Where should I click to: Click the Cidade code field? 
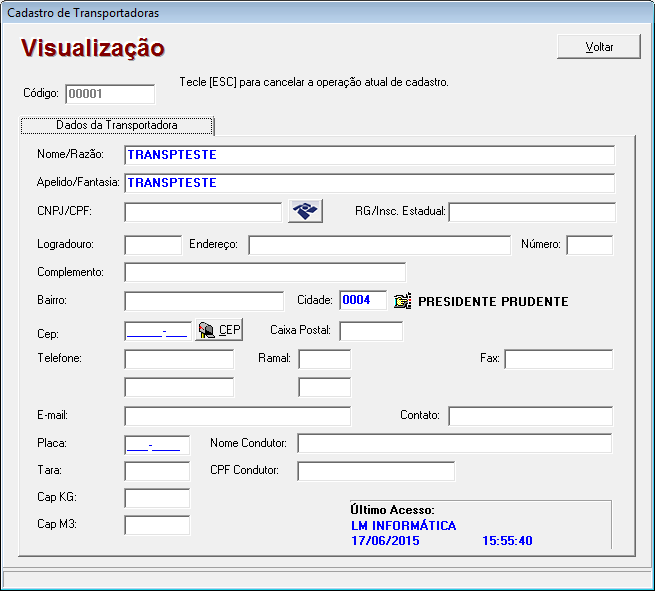(362, 301)
